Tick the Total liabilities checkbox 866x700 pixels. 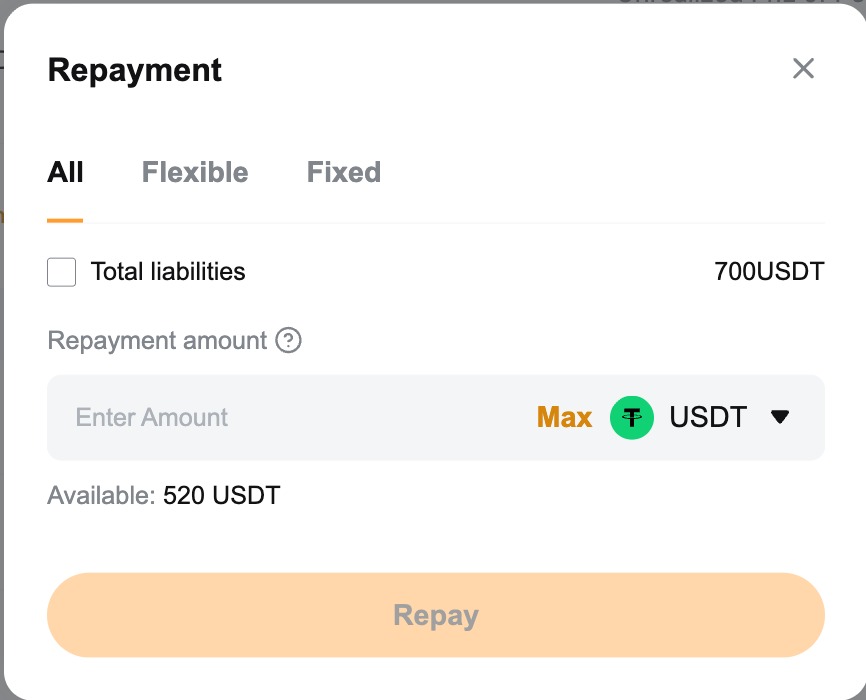62,272
